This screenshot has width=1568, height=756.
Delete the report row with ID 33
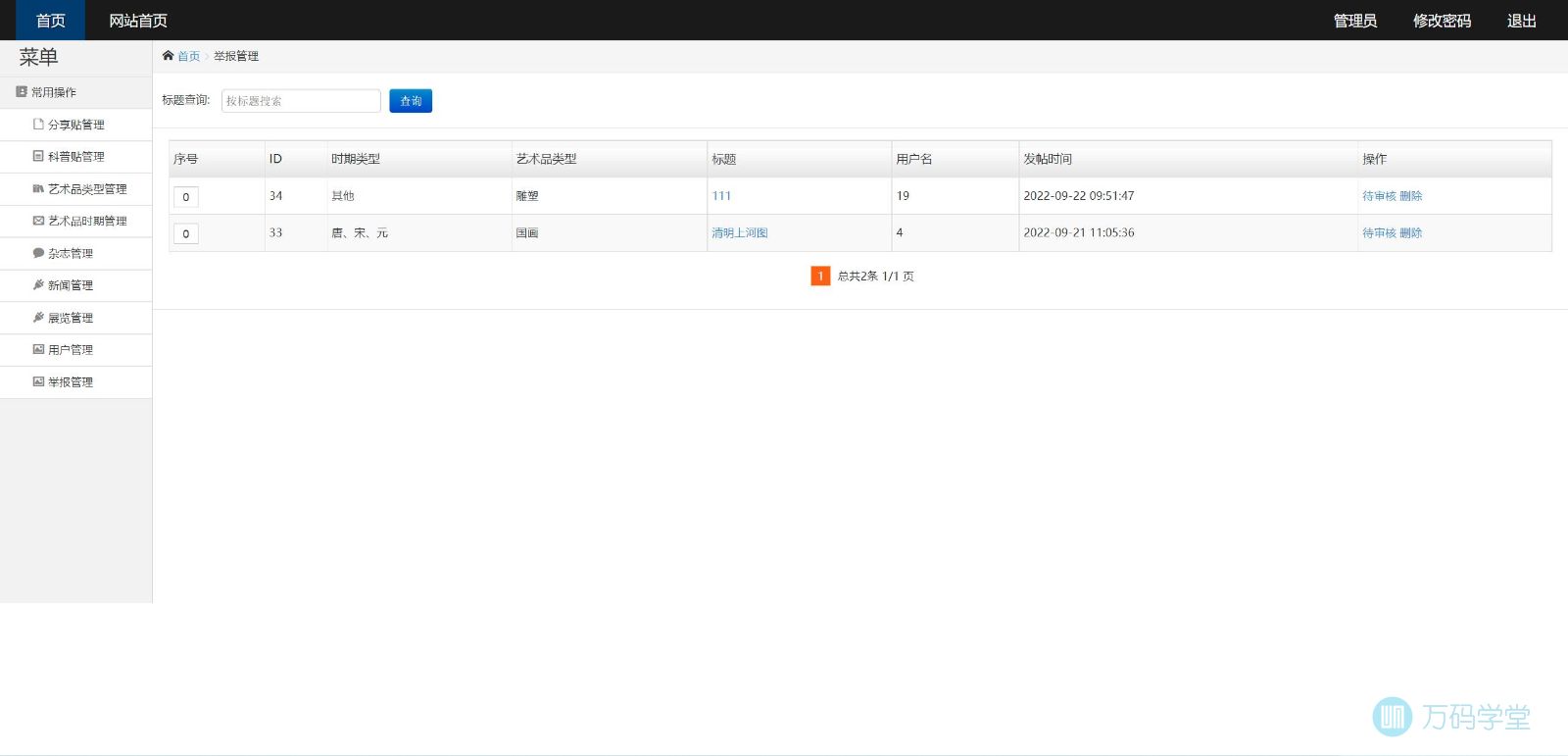point(1411,233)
